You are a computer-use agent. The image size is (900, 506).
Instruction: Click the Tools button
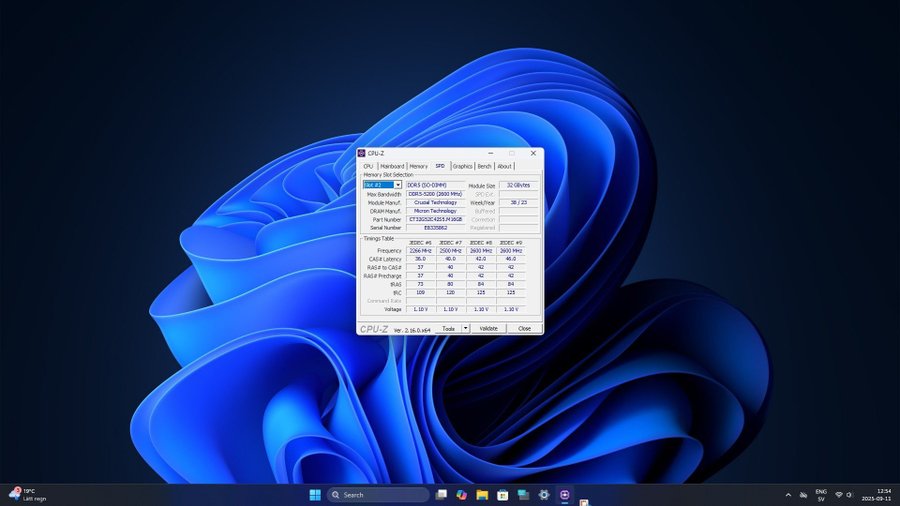[x=448, y=329]
